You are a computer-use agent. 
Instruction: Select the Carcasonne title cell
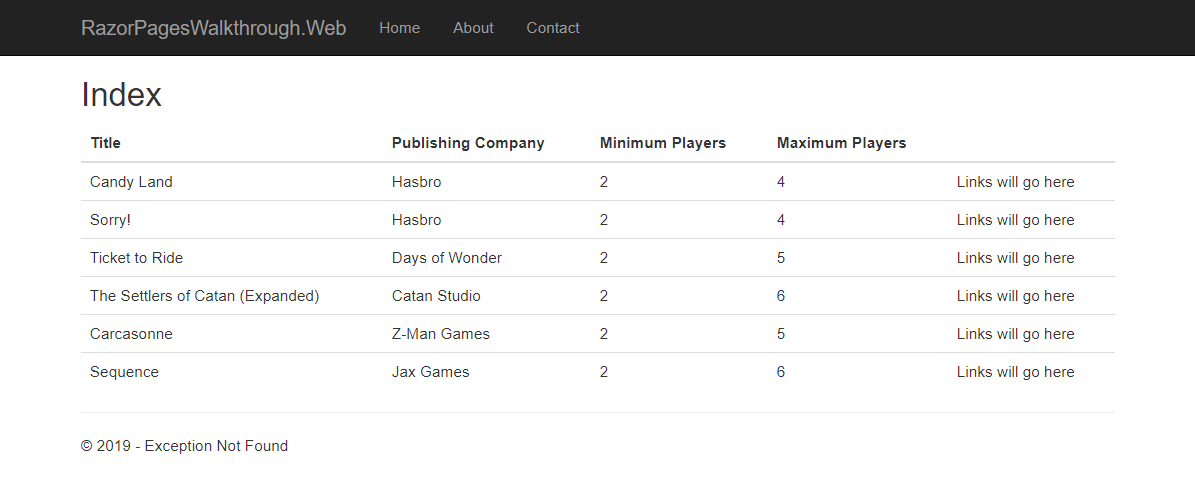131,334
